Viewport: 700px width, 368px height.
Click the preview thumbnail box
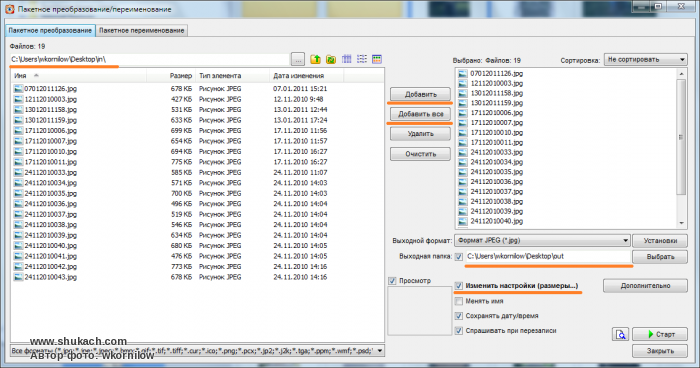pos(420,311)
